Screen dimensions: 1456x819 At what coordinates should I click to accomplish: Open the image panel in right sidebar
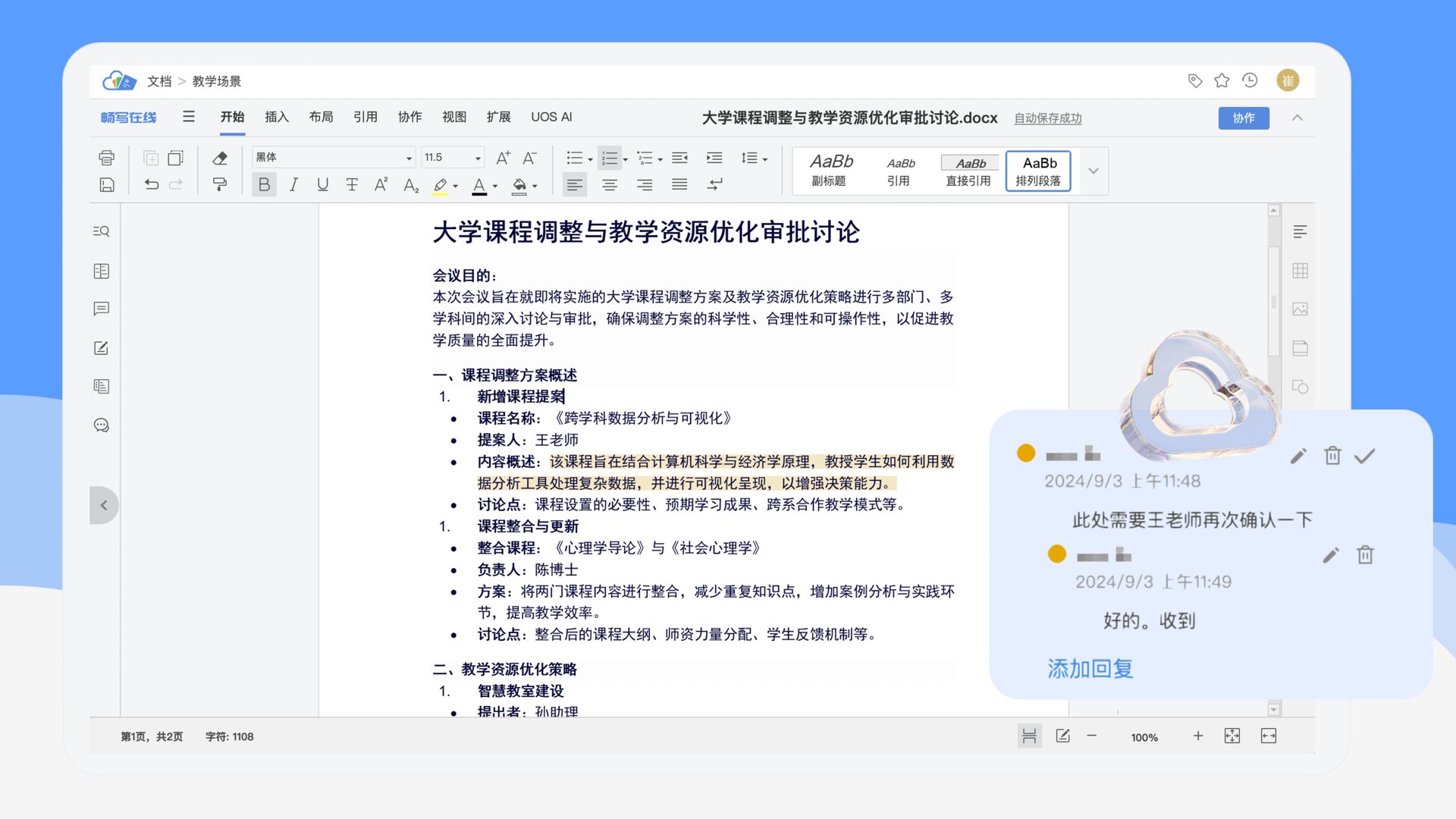click(1300, 309)
